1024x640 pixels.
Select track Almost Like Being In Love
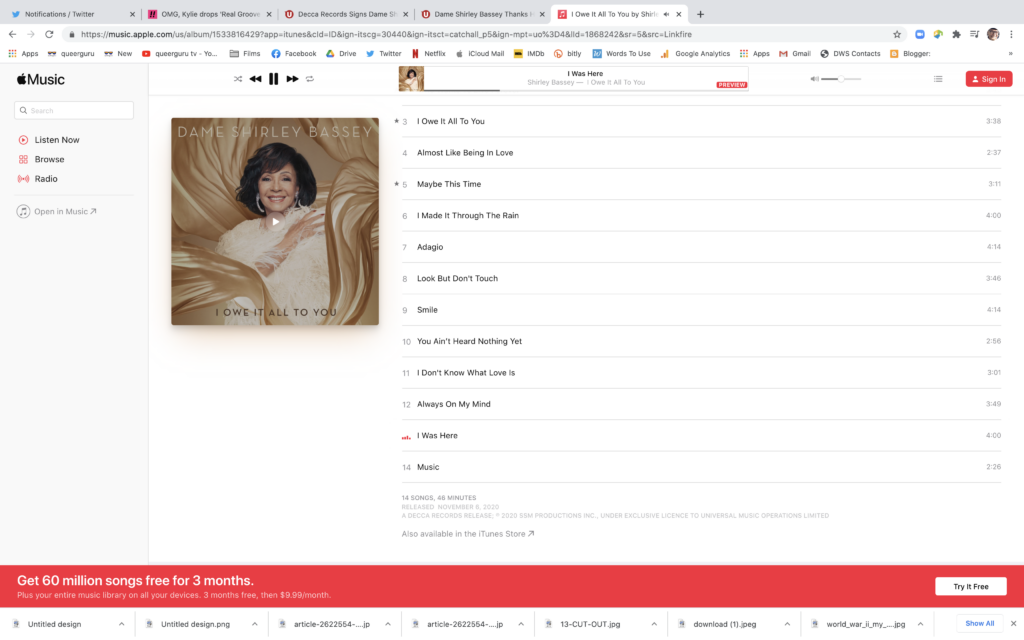click(x=701, y=153)
